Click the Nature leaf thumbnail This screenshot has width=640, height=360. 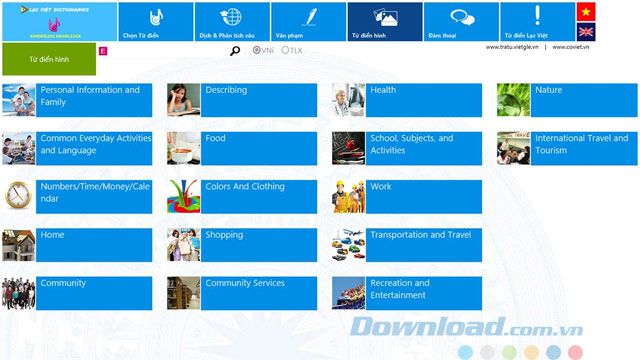coord(513,100)
